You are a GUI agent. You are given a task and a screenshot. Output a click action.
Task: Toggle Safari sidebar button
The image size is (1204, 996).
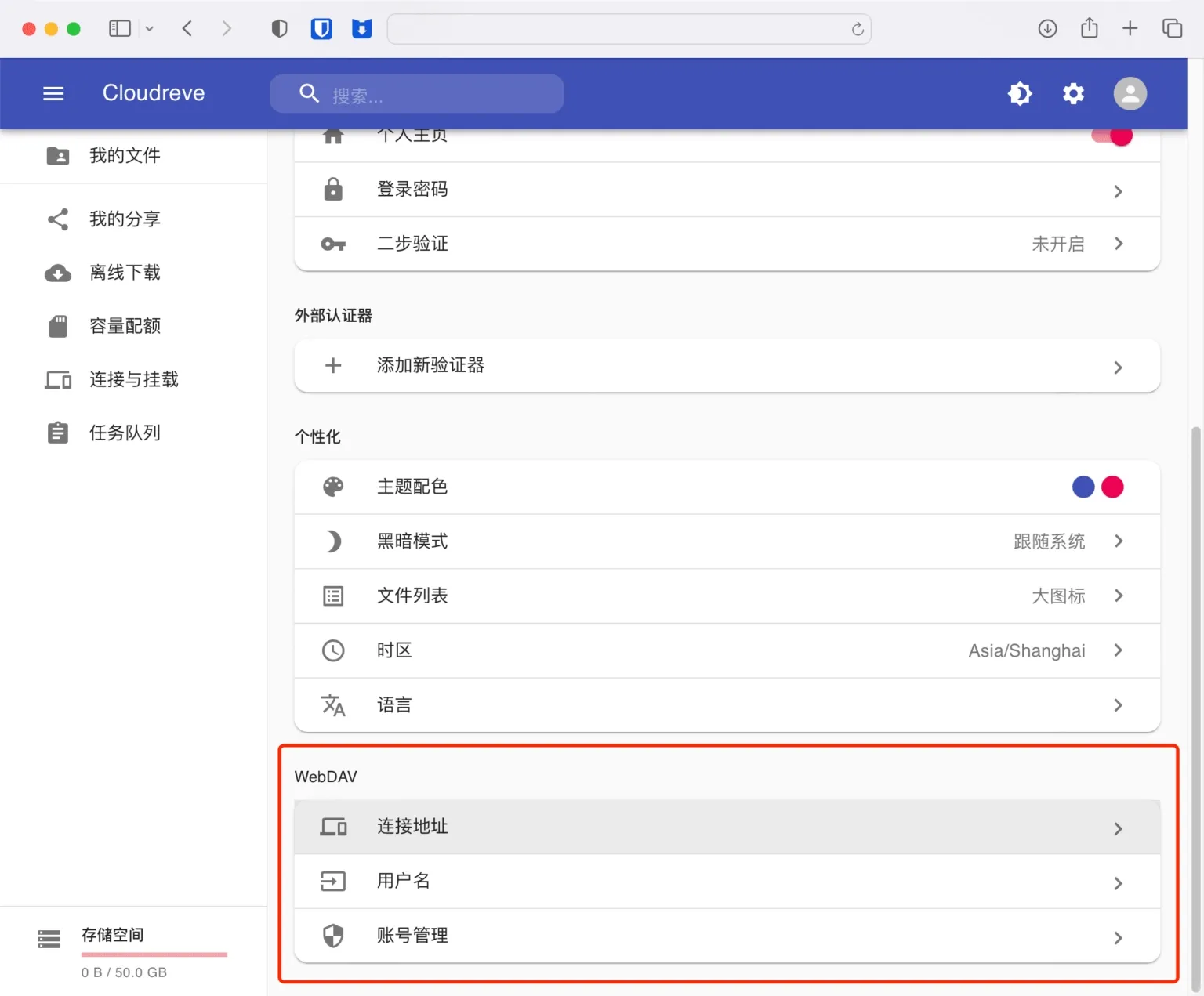[x=120, y=29]
